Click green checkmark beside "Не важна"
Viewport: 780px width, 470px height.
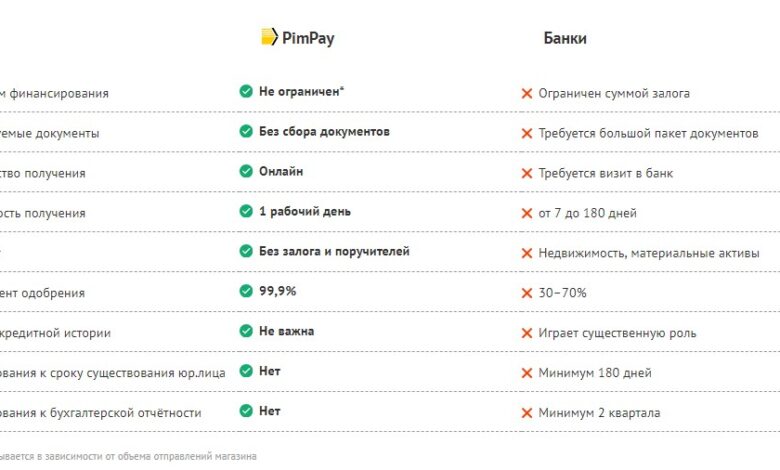(246, 332)
